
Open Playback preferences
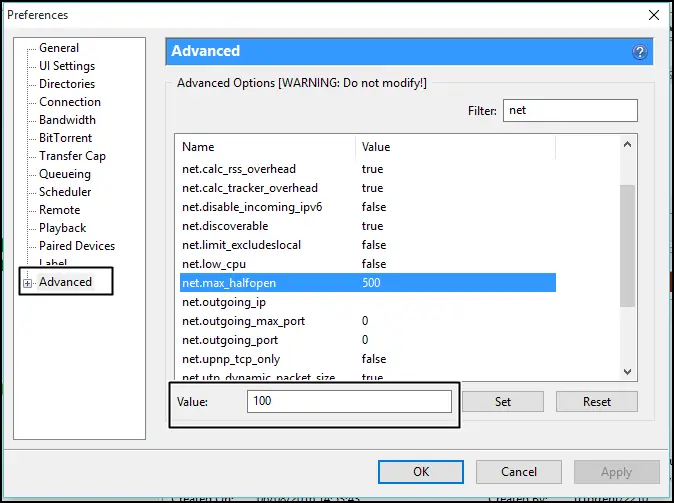pos(62,228)
